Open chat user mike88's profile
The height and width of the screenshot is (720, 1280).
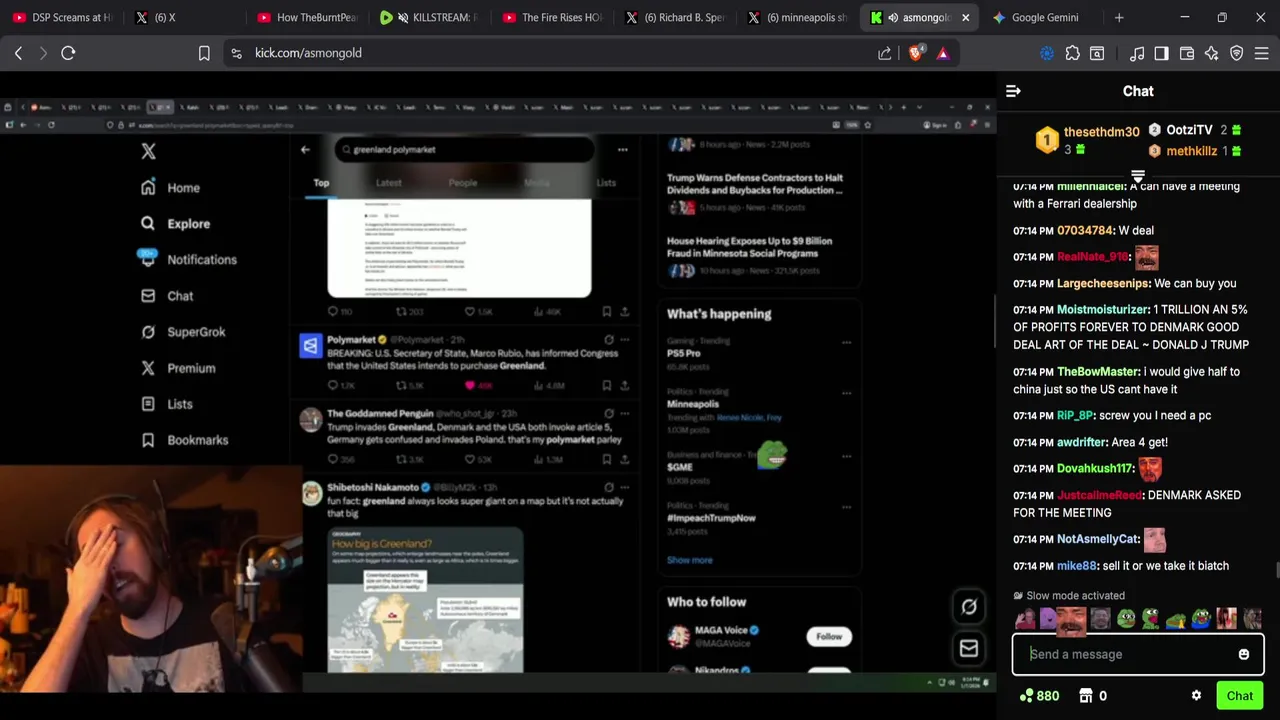[1076, 566]
